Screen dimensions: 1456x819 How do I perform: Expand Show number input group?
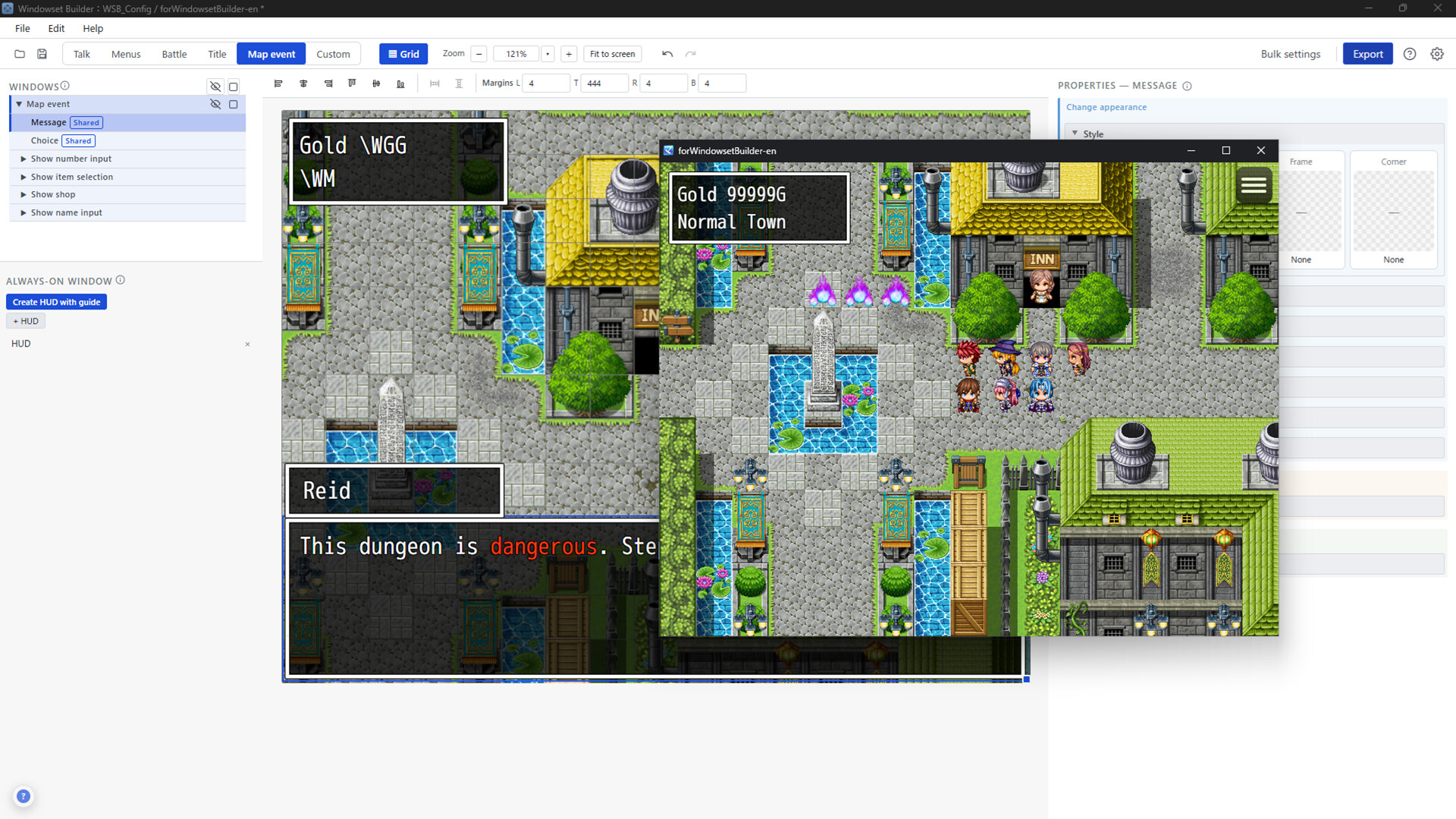(x=24, y=158)
